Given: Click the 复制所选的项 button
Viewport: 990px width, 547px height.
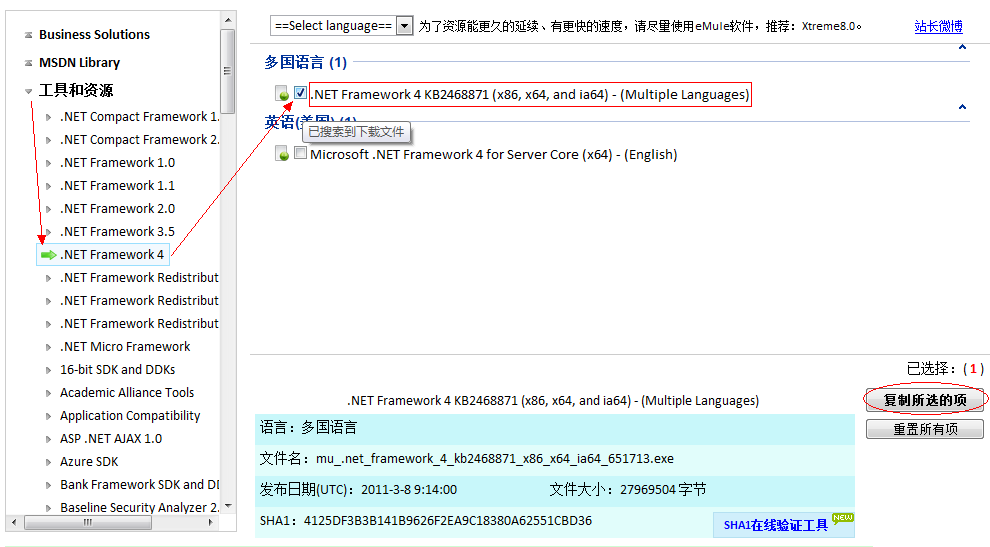Looking at the screenshot, I should click(924, 400).
